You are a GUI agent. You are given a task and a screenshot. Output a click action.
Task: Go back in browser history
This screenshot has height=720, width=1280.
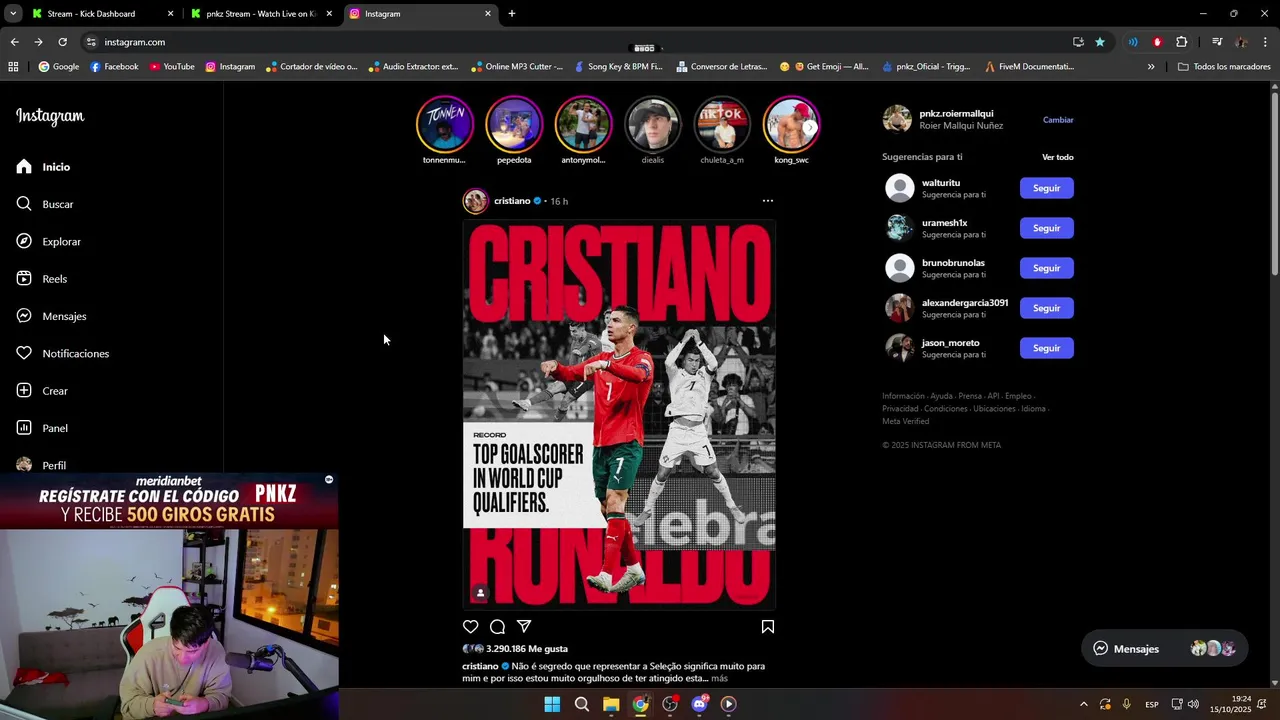[14, 42]
